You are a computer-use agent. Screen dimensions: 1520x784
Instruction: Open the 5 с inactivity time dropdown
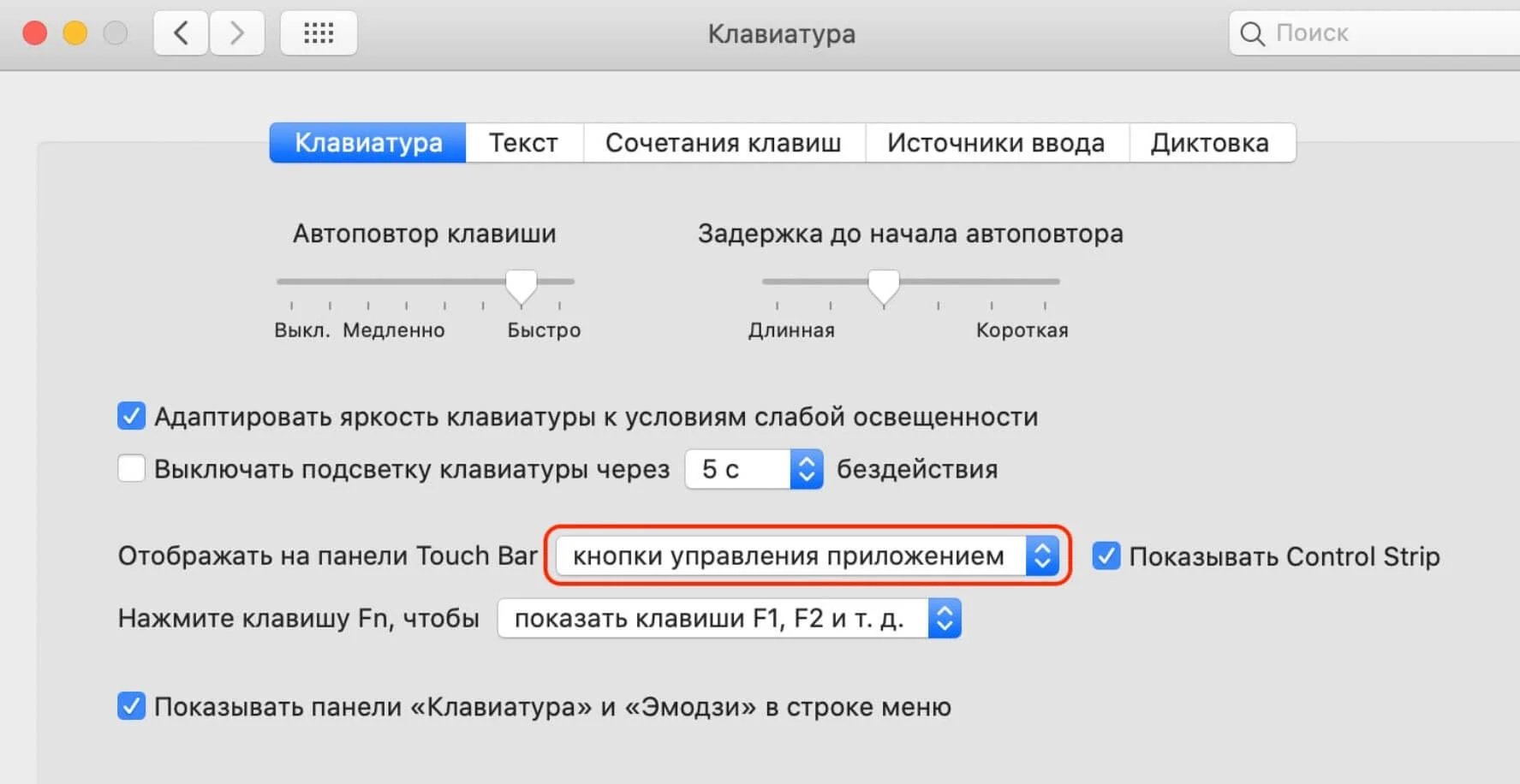pos(754,469)
